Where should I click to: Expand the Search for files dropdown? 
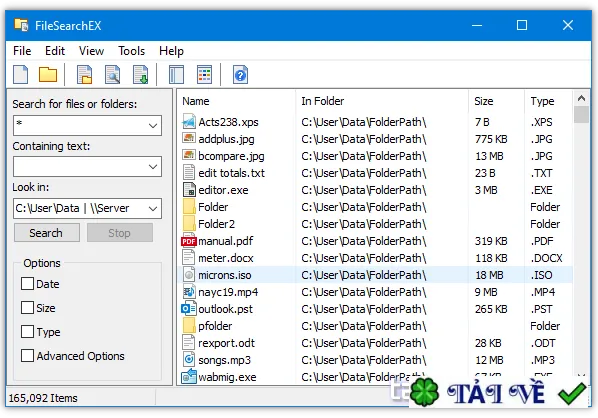153,125
